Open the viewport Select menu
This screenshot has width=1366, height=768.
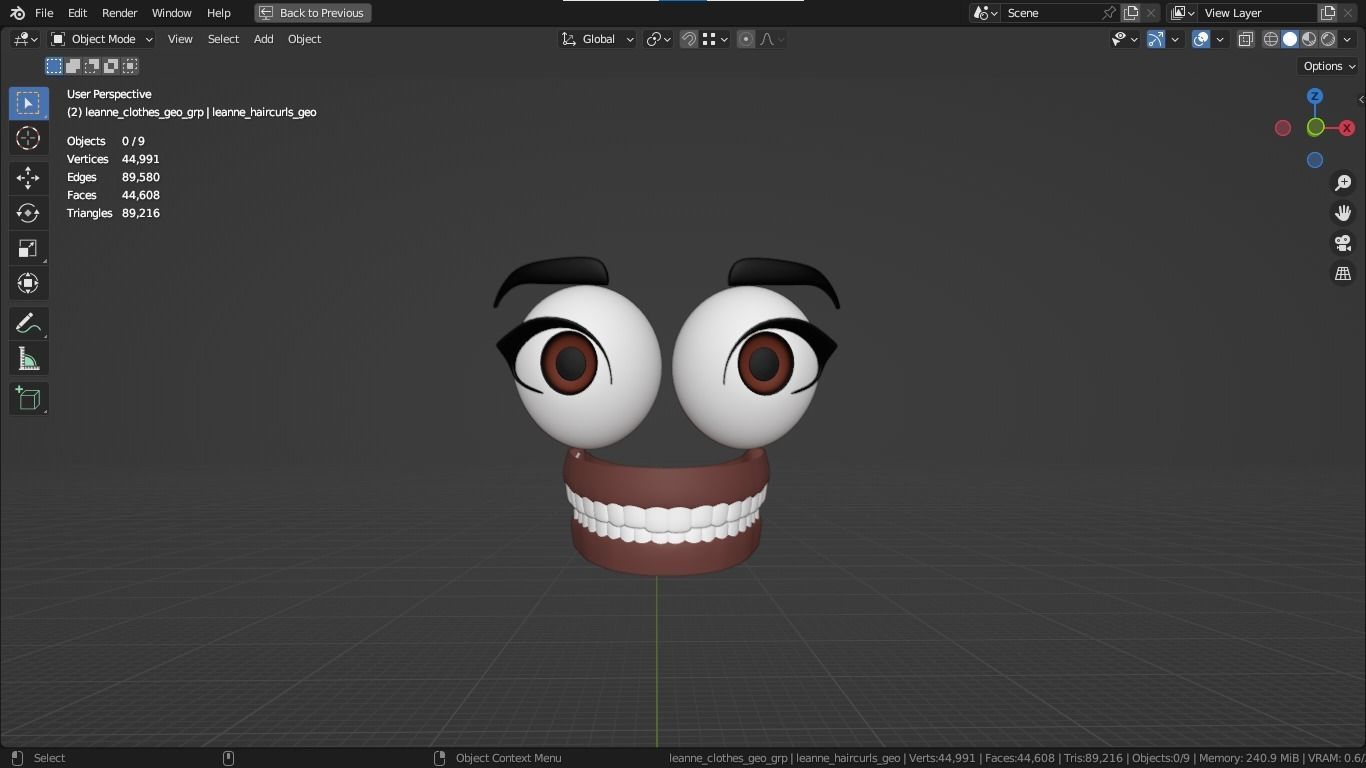pos(223,39)
